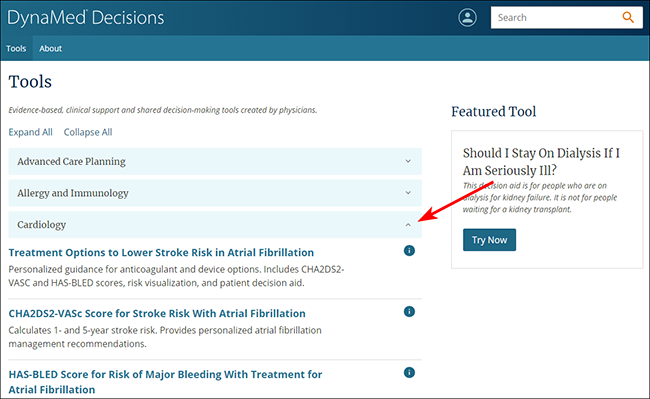Viewport: 650px width, 399px height.
Task: Select the Tools navigation tab
Action: point(16,48)
